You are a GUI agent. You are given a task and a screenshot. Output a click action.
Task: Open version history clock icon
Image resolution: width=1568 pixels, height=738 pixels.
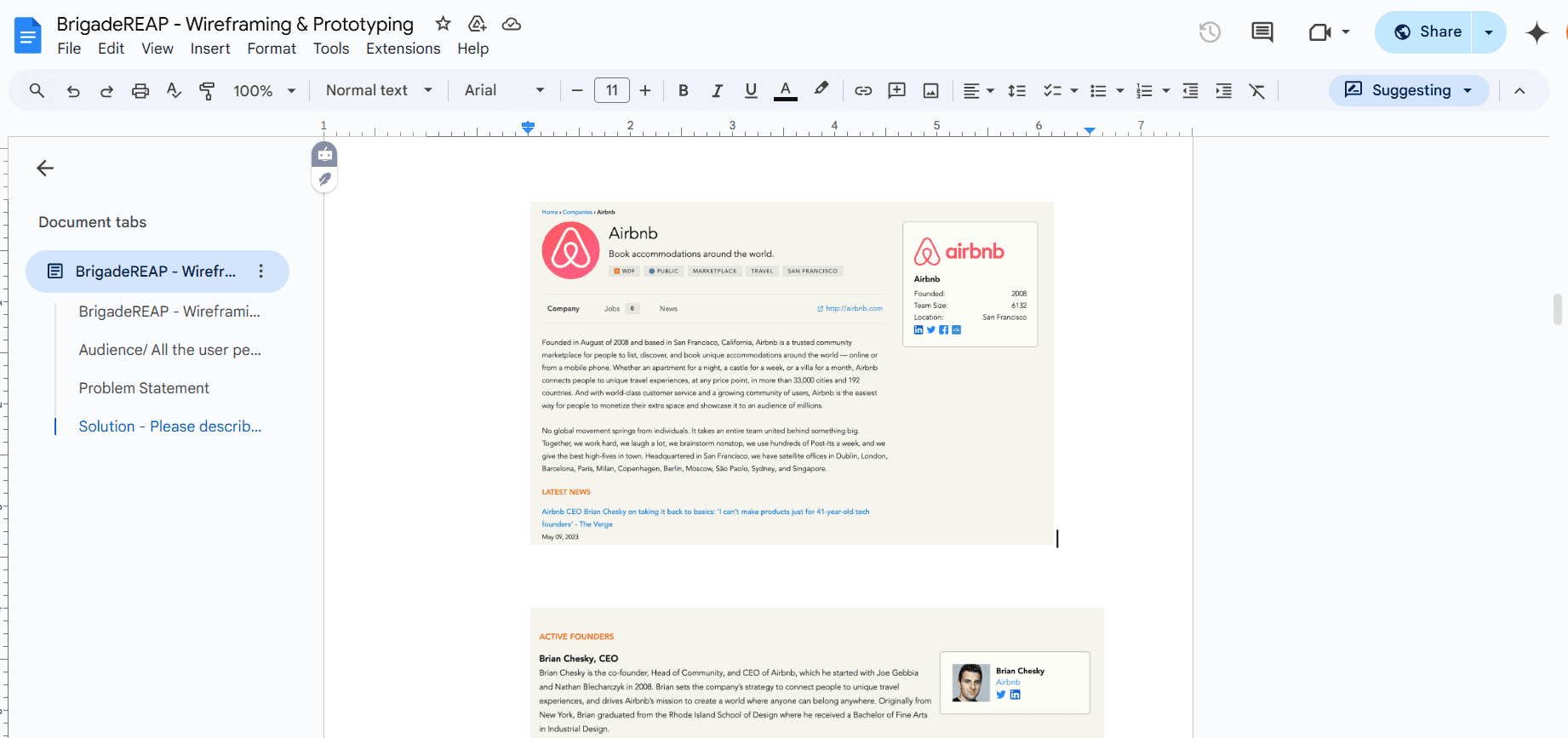[1210, 32]
